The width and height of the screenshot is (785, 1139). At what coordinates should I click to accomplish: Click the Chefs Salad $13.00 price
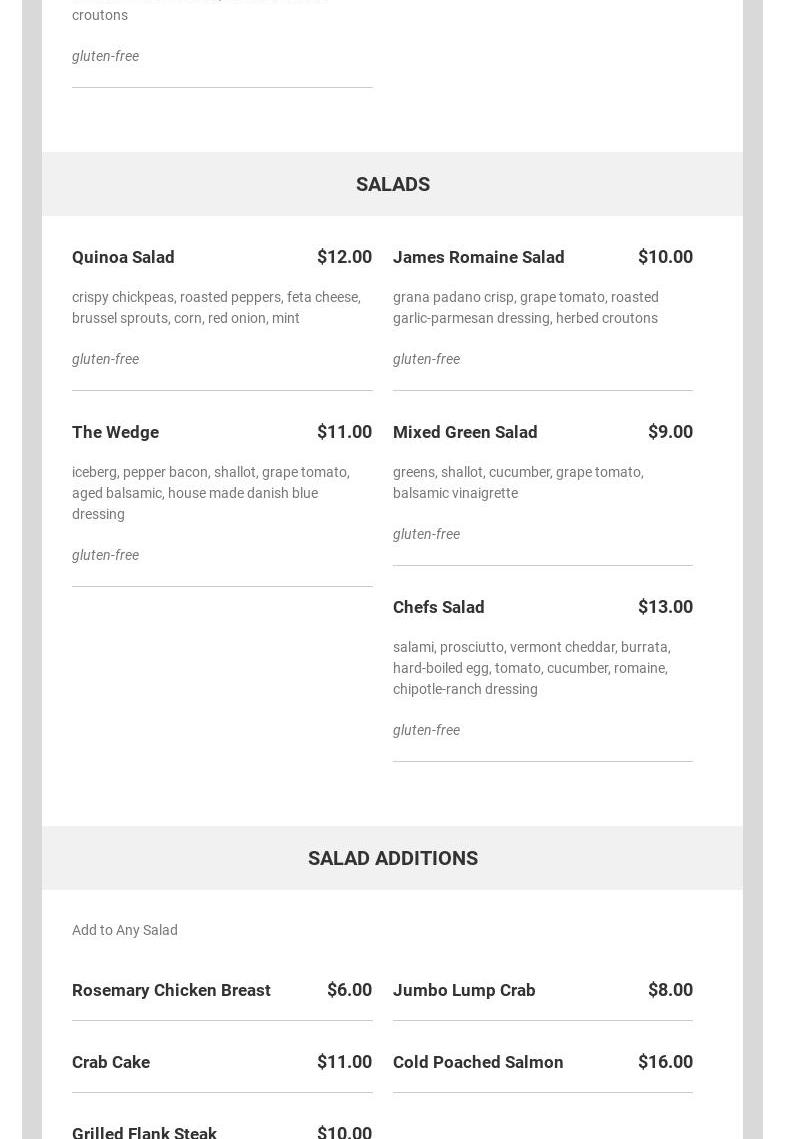(x=665, y=607)
